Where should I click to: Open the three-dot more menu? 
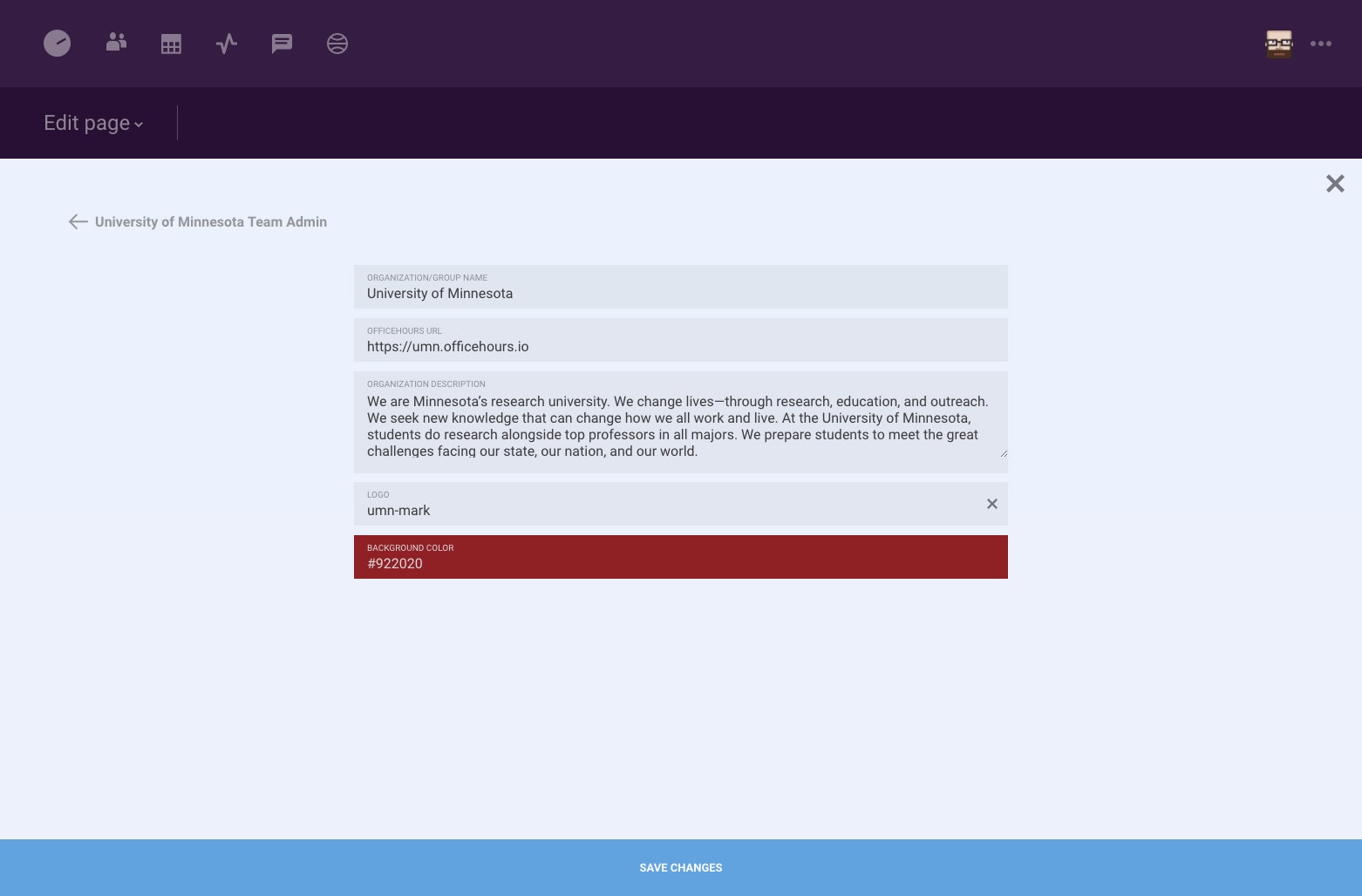(1321, 44)
